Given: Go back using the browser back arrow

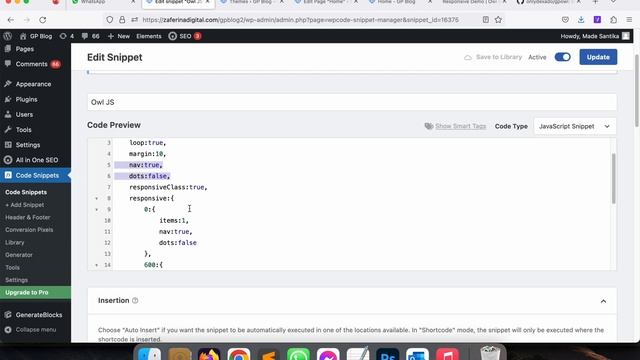Looking at the screenshot, I should coord(11,20).
